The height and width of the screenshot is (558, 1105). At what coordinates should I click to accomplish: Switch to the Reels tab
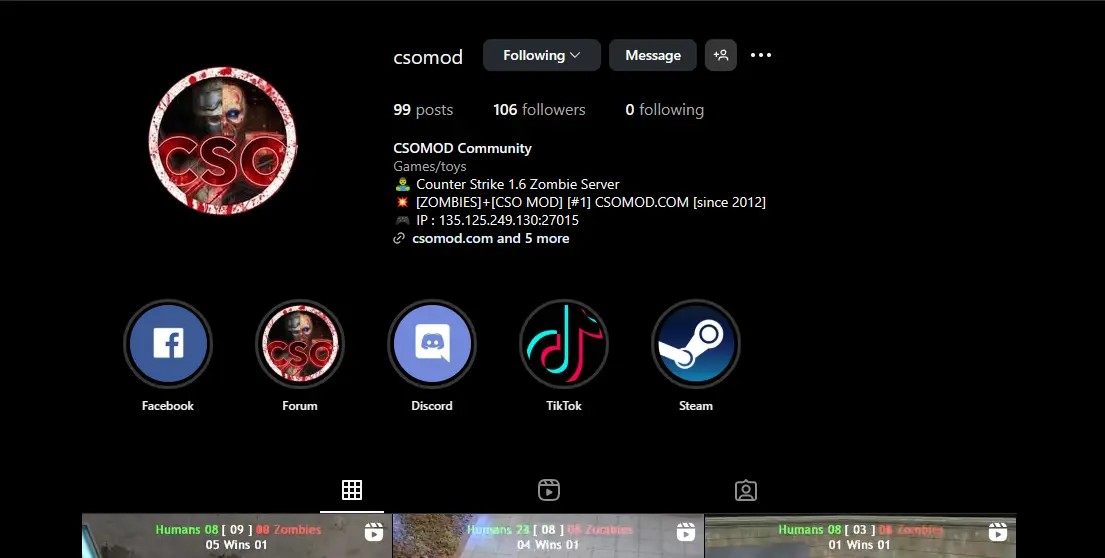(548, 490)
